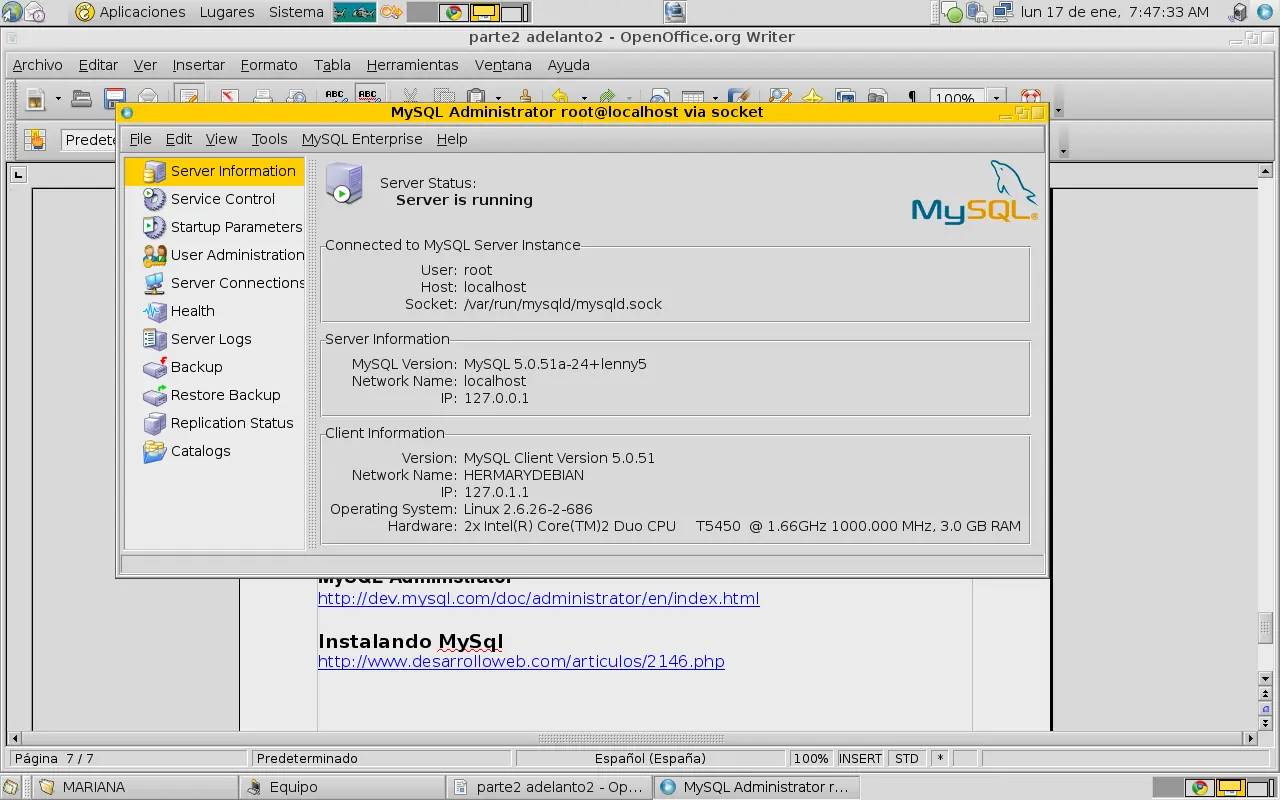Click the socket path /var/run/mysqld/mysqld.sock
This screenshot has width=1280, height=800.
point(563,304)
